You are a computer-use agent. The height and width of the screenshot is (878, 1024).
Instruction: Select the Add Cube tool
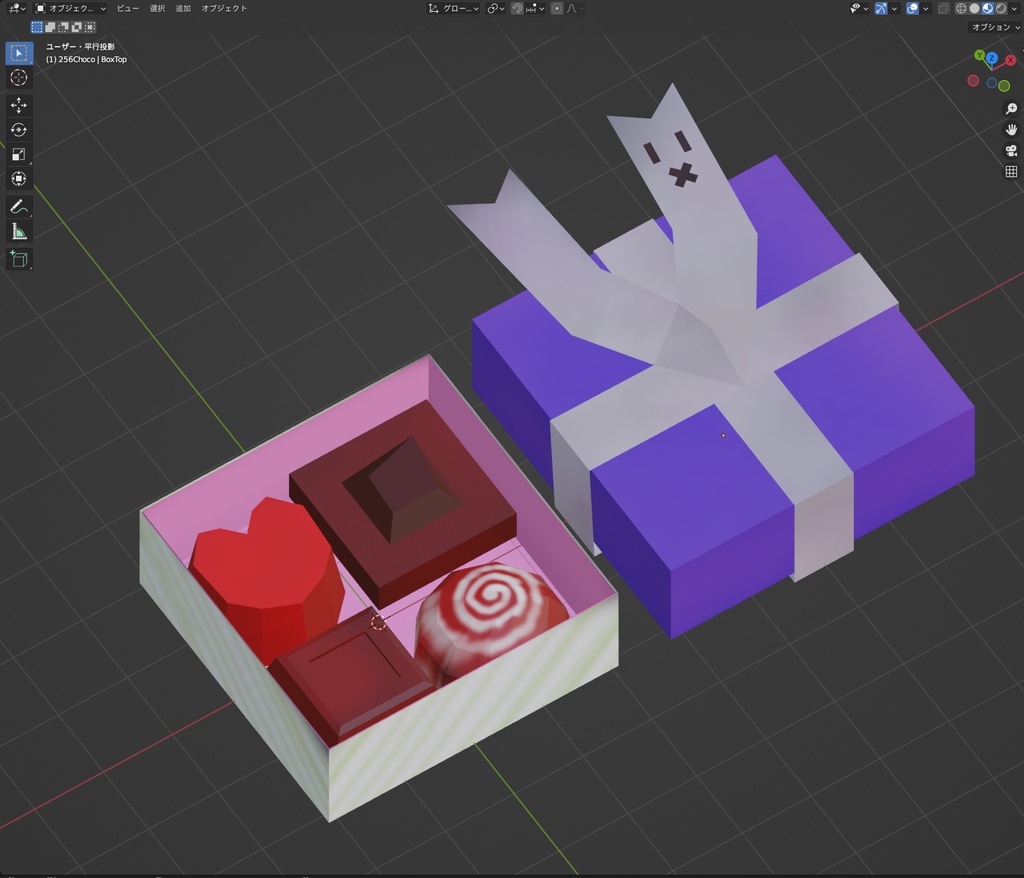[19, 258]
